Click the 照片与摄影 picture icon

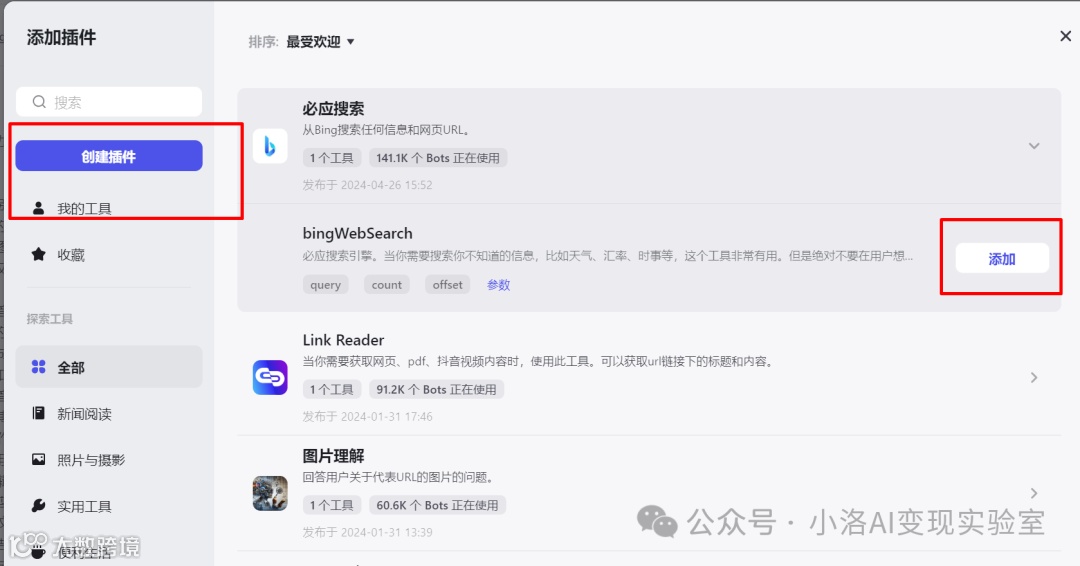click(39, 459)
